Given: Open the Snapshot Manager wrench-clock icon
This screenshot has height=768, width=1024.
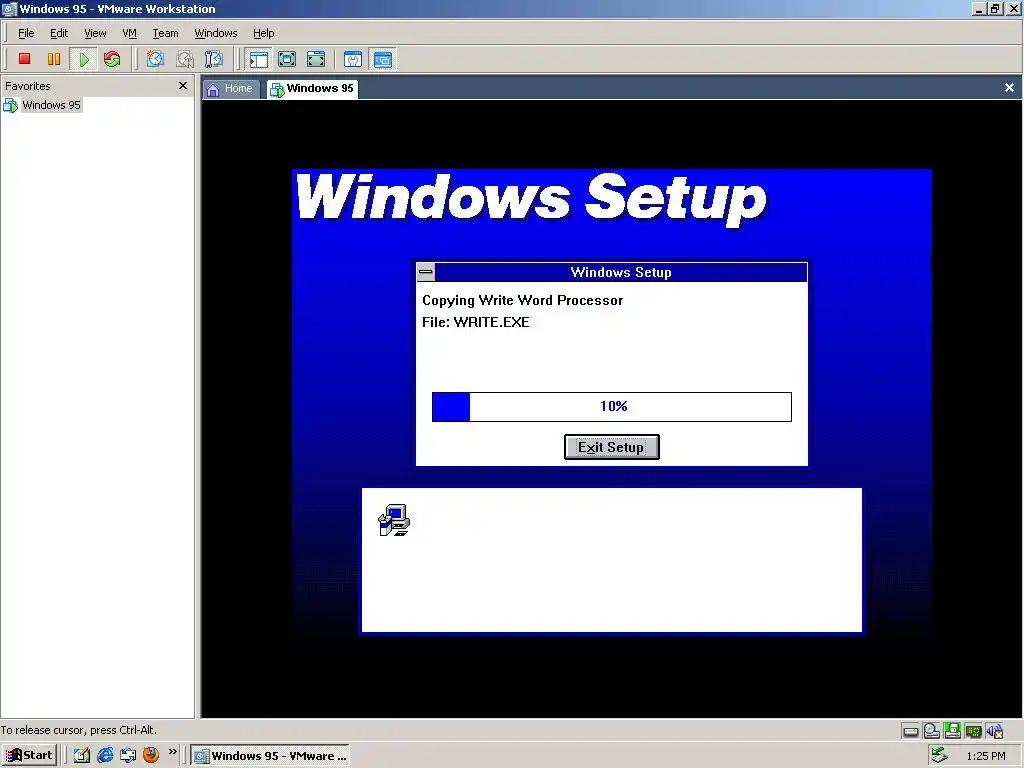Looking at the screenshot, I should (x=214, y=59).
